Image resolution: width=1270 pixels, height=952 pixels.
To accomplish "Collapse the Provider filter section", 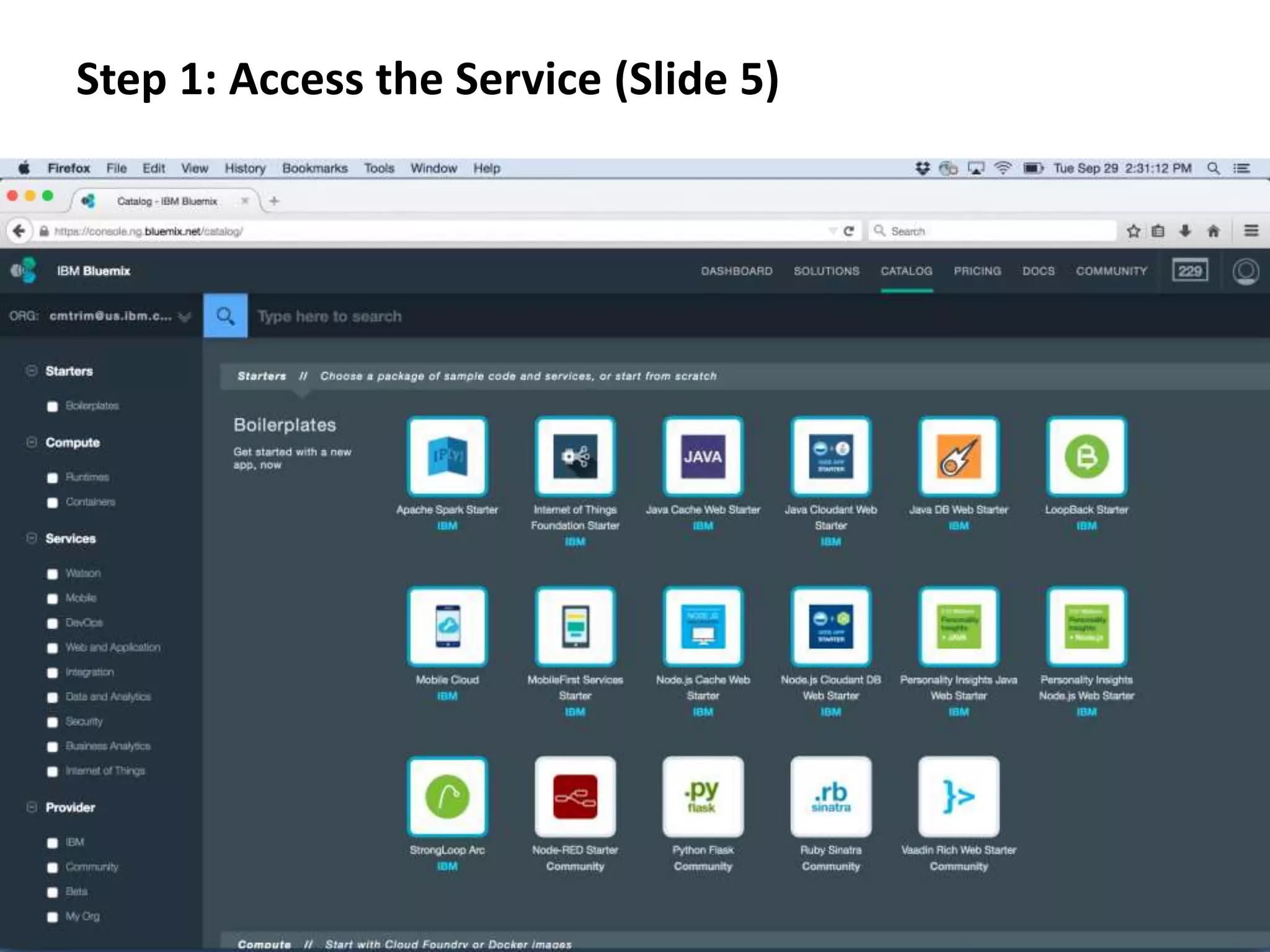I will pos(32,807).
